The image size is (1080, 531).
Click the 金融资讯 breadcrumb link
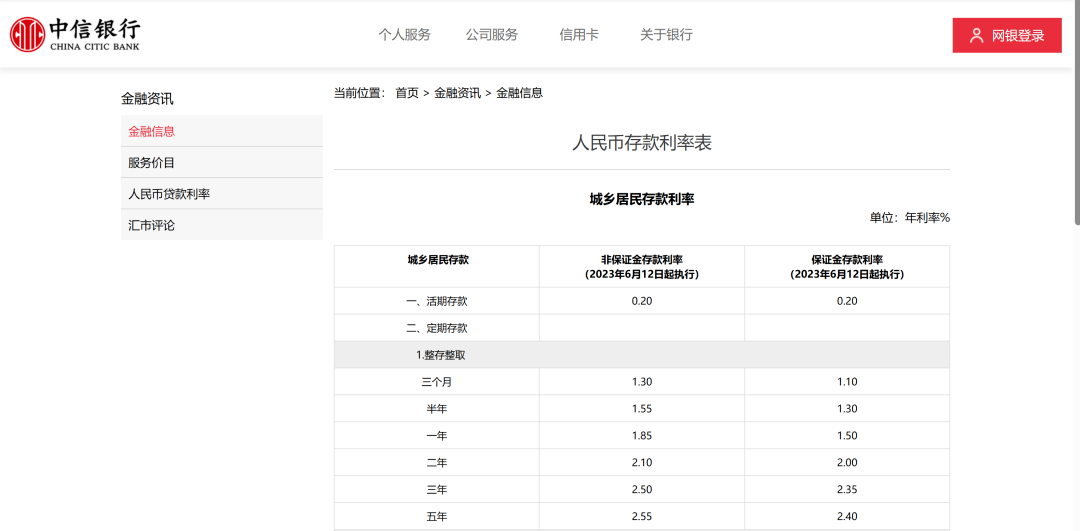click(457, 93)
